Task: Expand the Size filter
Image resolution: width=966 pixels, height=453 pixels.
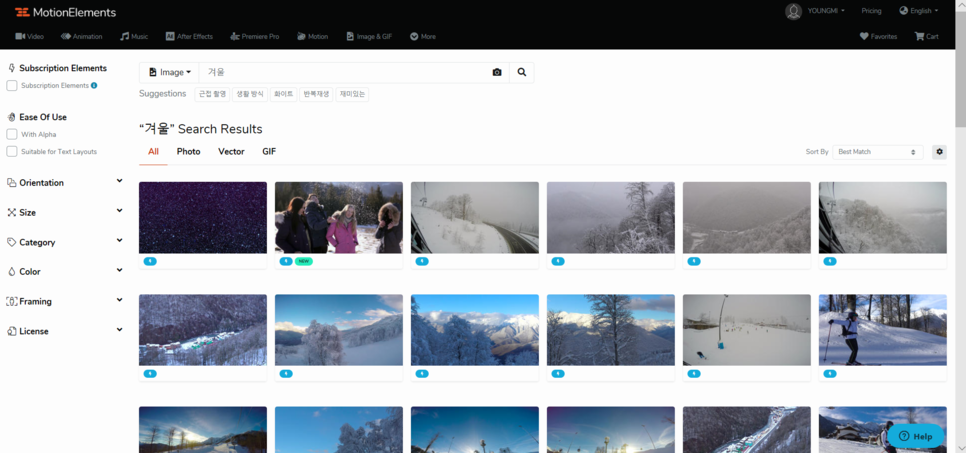Action: (x=64, y=213)
